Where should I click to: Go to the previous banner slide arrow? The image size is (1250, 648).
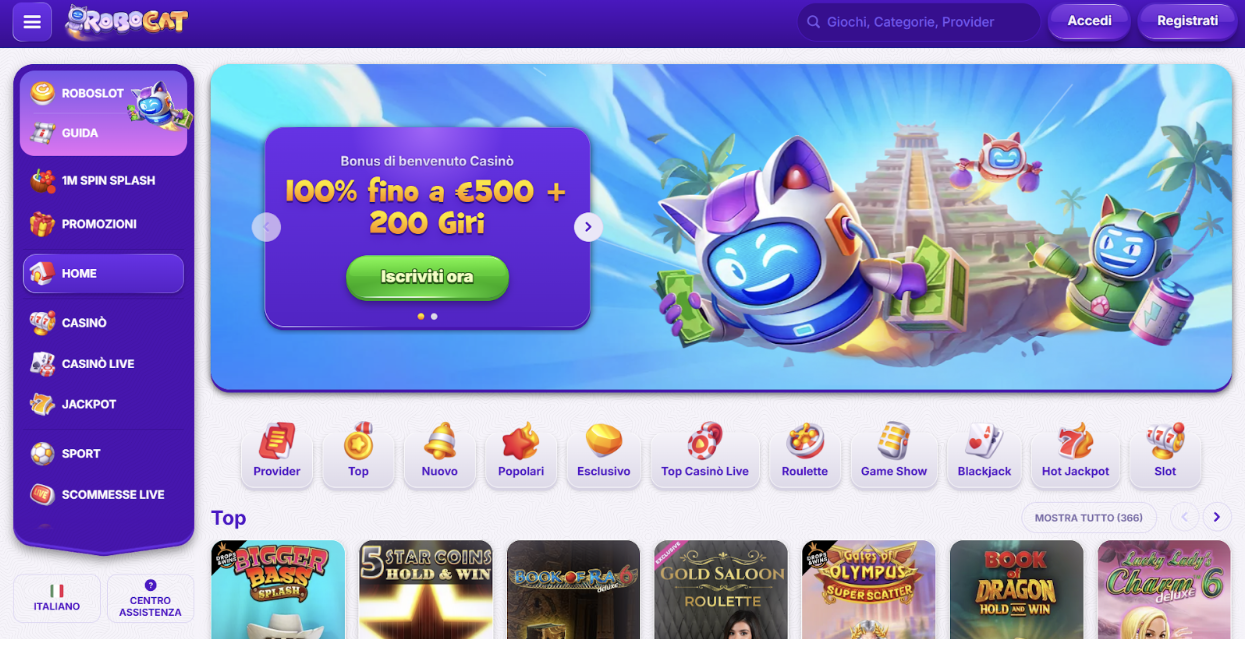pyautogui.click(x=266, y=227)
